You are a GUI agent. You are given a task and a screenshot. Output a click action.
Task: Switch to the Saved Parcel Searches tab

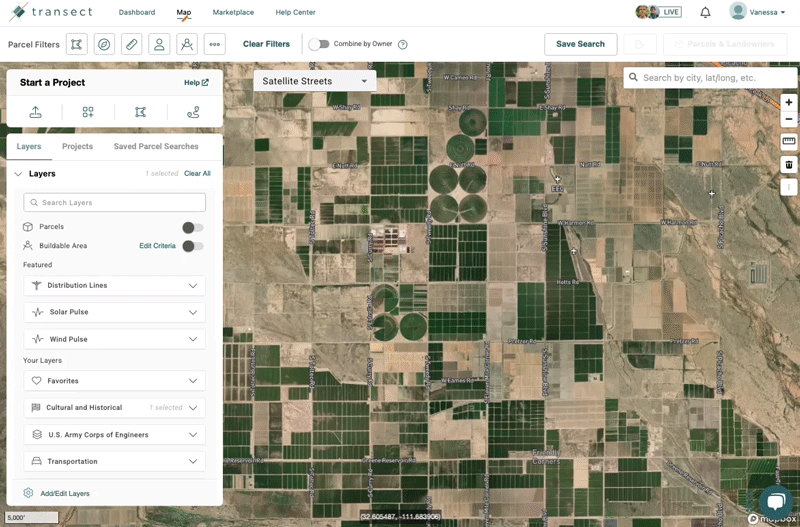coord(156,146)
